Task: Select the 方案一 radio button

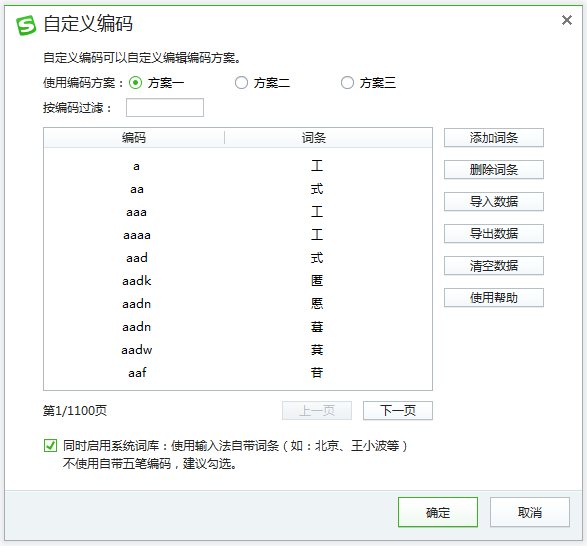Action: 135,83
